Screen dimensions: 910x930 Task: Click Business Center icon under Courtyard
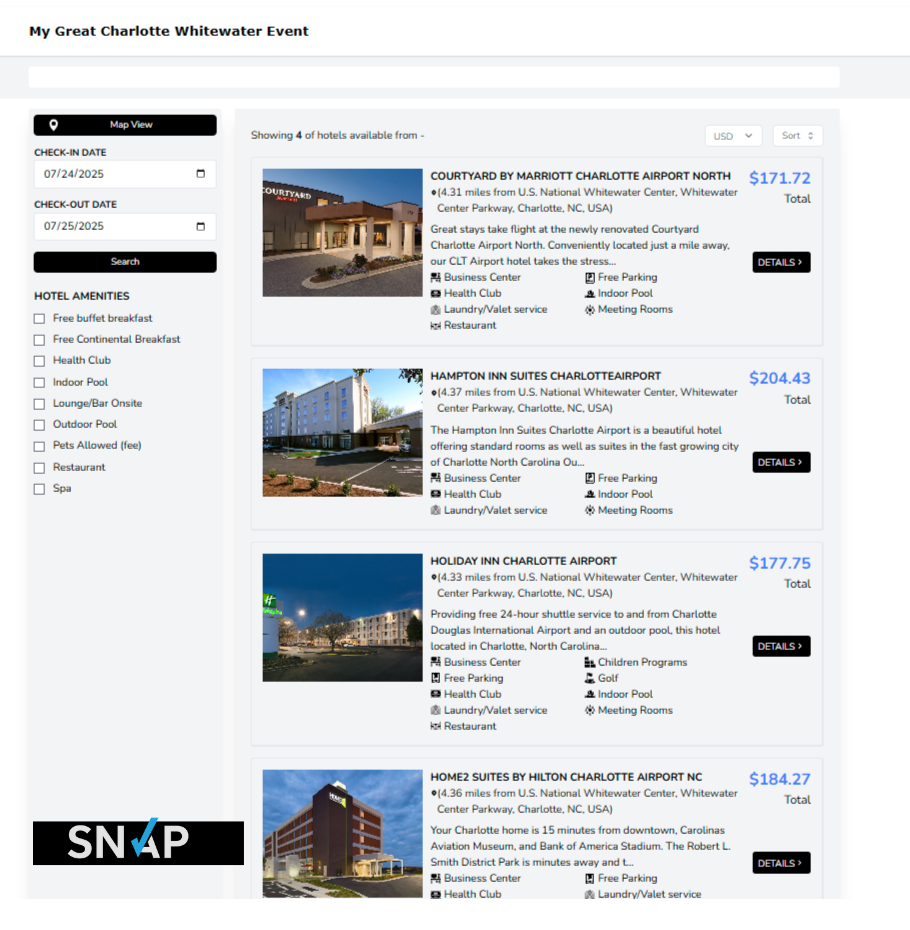[435, 277]
